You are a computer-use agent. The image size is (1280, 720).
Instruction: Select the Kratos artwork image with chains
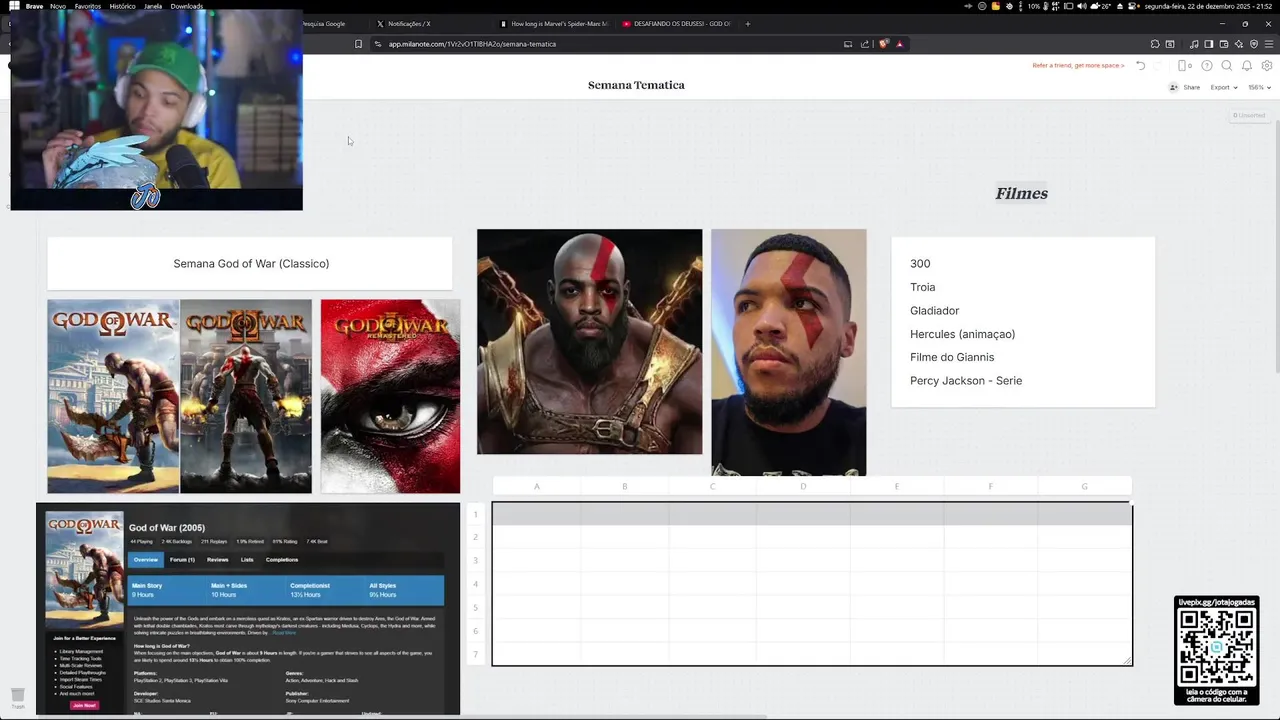tap(589, 341)
